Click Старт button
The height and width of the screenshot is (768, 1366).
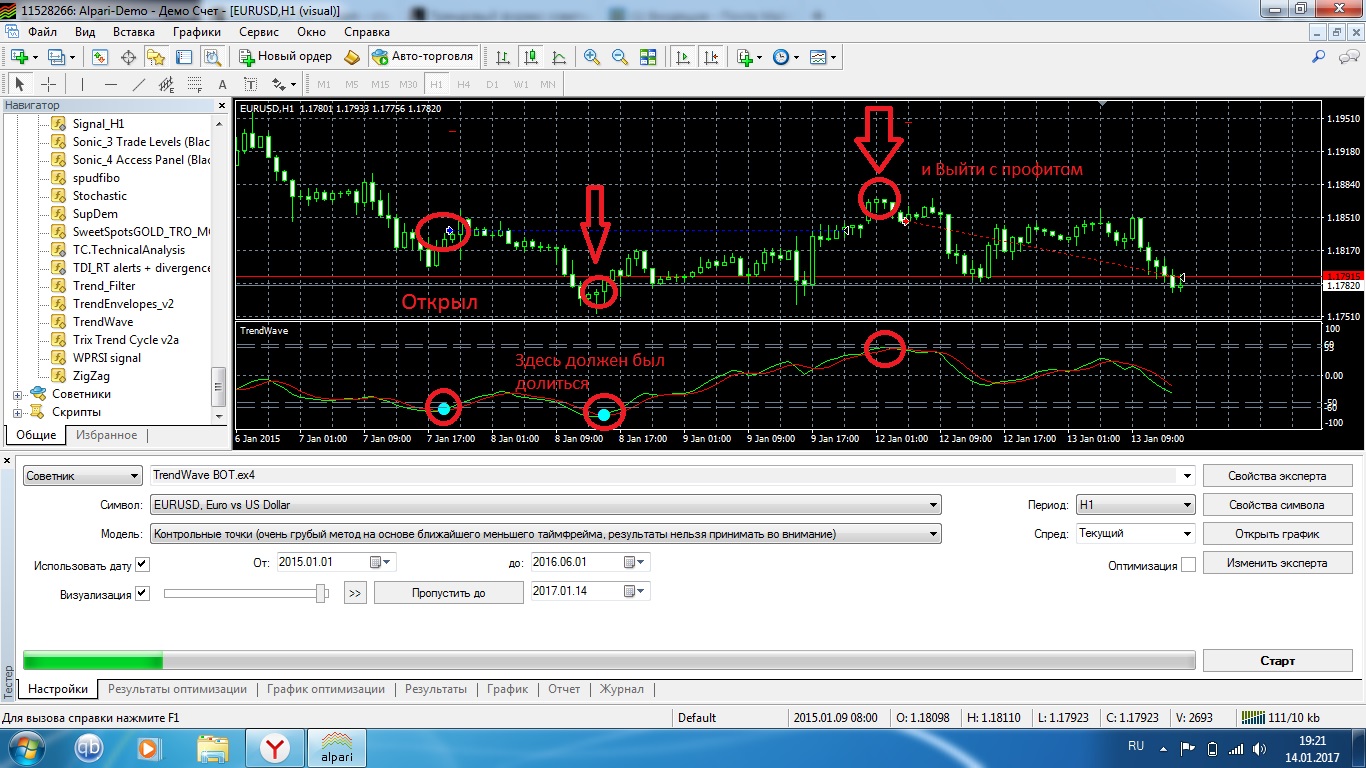pos(1277,661)
